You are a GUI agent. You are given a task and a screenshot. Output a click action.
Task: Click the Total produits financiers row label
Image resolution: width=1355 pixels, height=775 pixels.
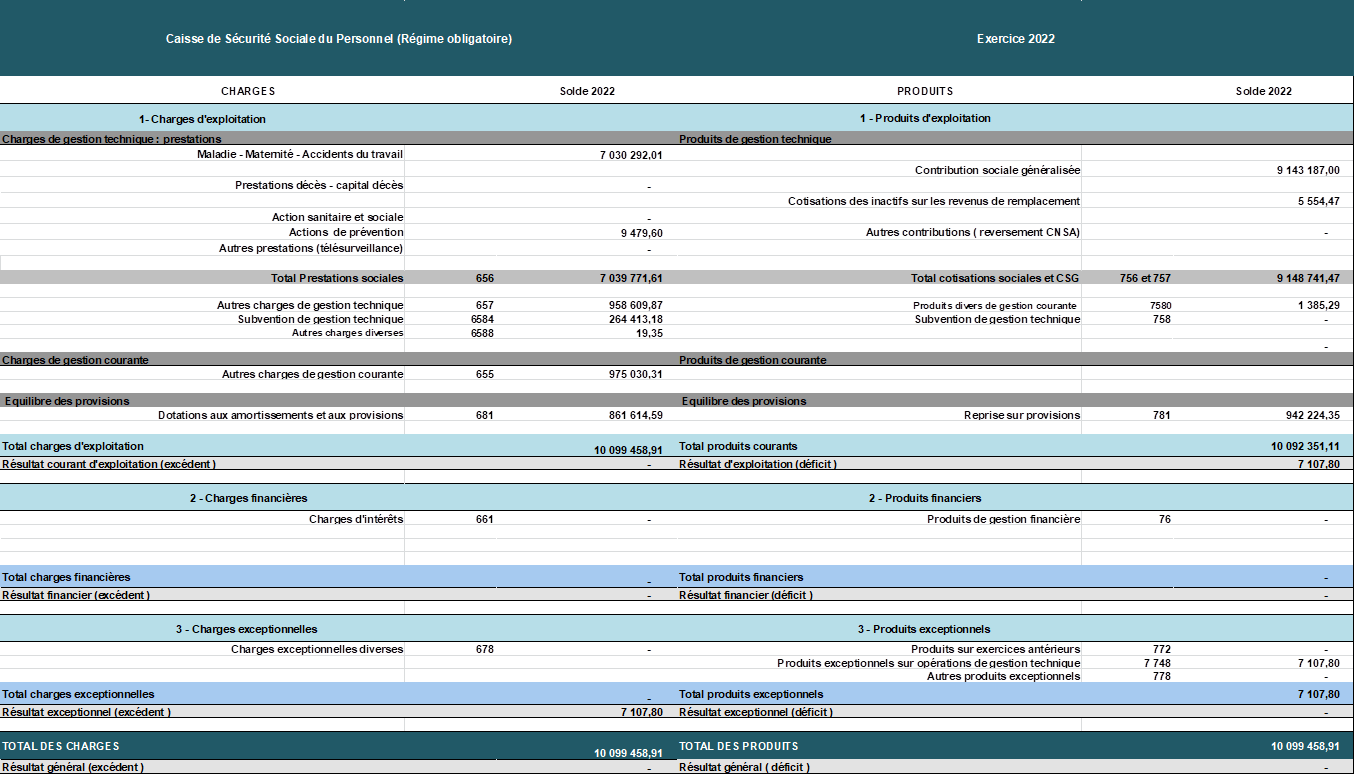(x=741, y=577)
